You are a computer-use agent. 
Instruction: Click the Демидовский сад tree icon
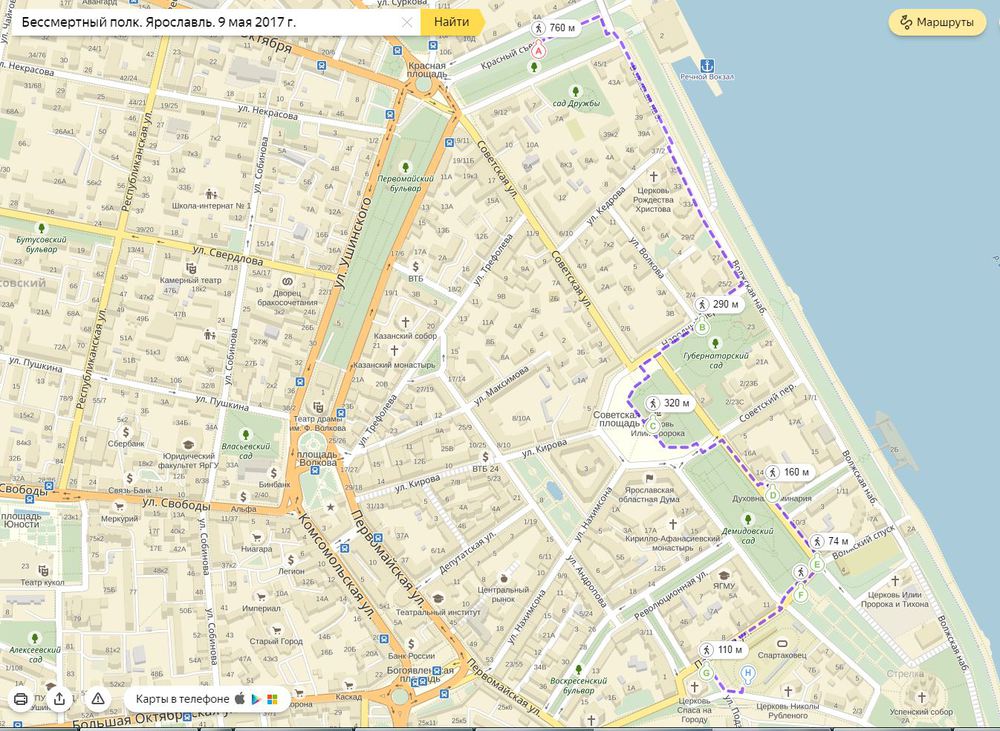coord(747,519)
